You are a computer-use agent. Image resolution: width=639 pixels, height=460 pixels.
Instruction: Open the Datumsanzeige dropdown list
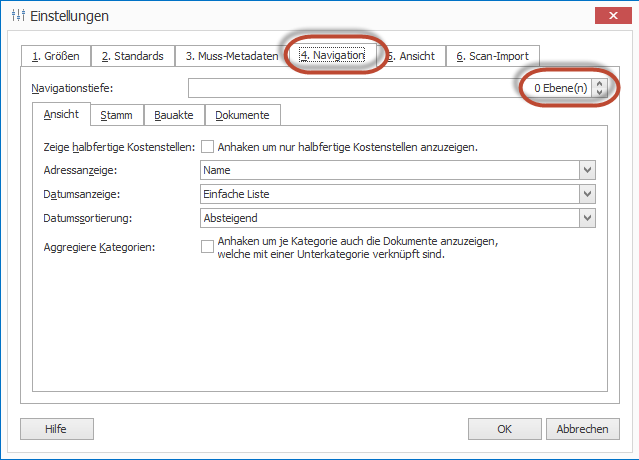click(x=588, y=194)
